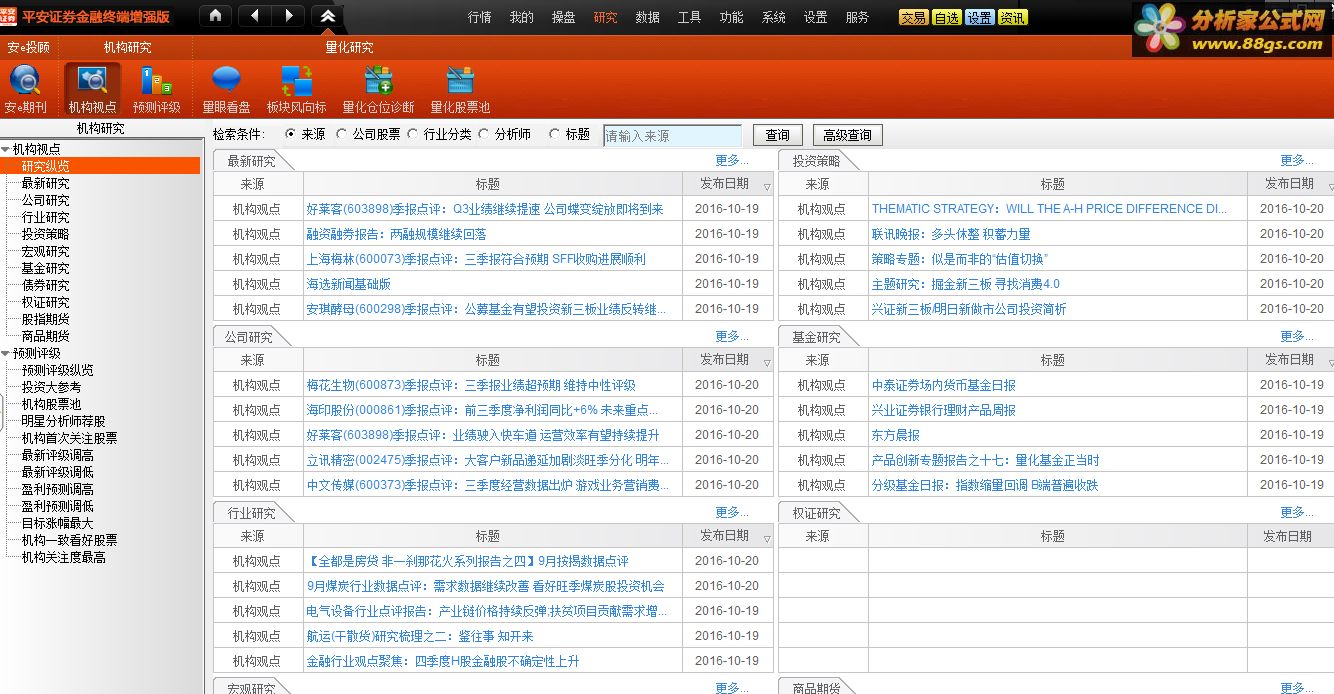Screen dimensions: 1334x694
Task: Click the 高级查询 button
Action: (848, 135)
